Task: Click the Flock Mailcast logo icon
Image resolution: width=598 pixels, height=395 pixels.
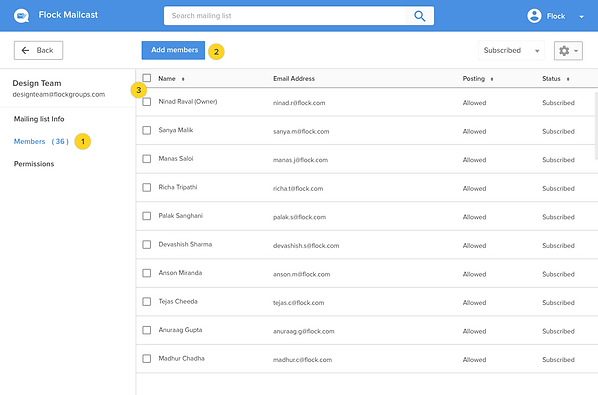Action: 21,16
